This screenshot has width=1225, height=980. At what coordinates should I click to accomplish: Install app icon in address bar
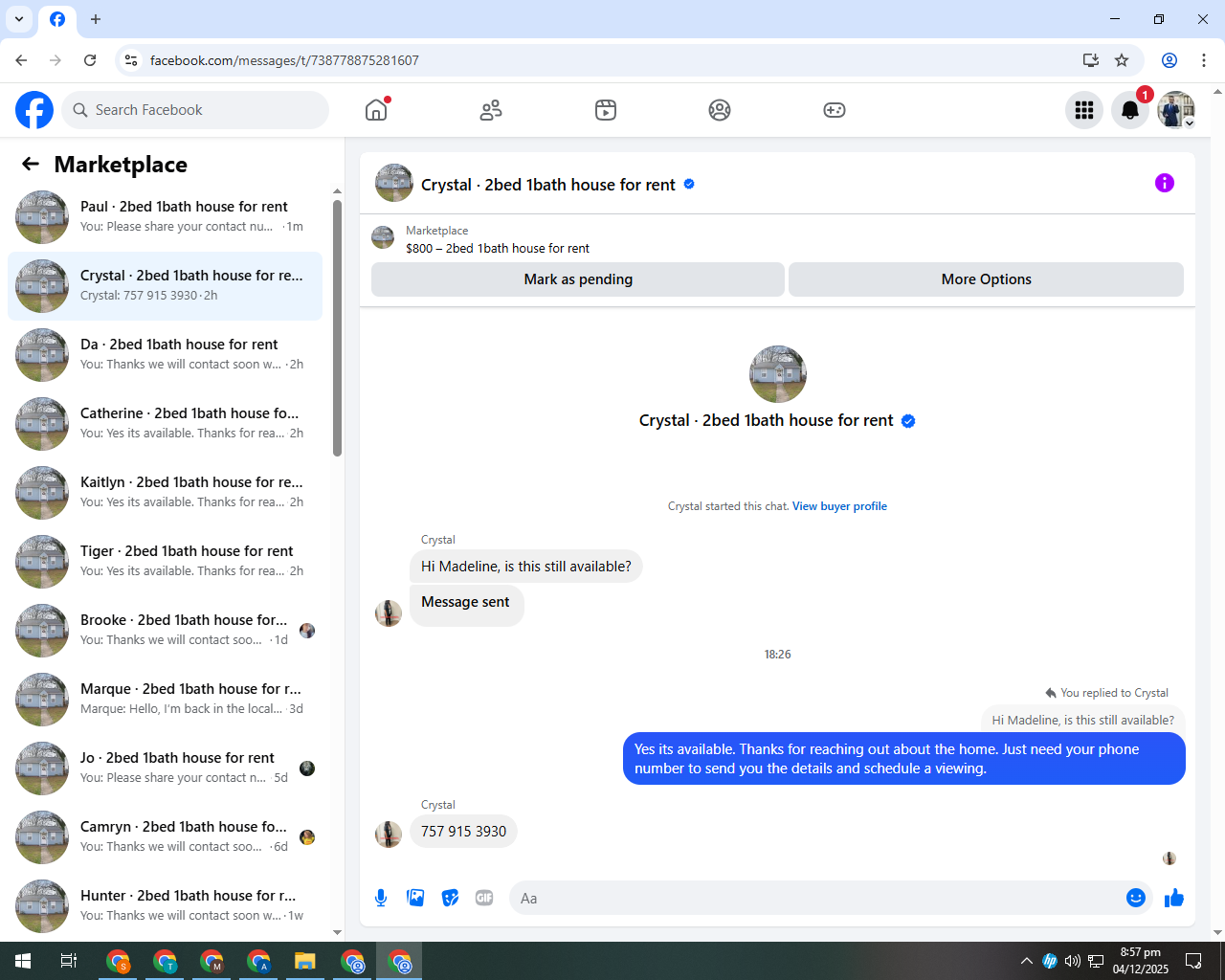[1090, 60]
